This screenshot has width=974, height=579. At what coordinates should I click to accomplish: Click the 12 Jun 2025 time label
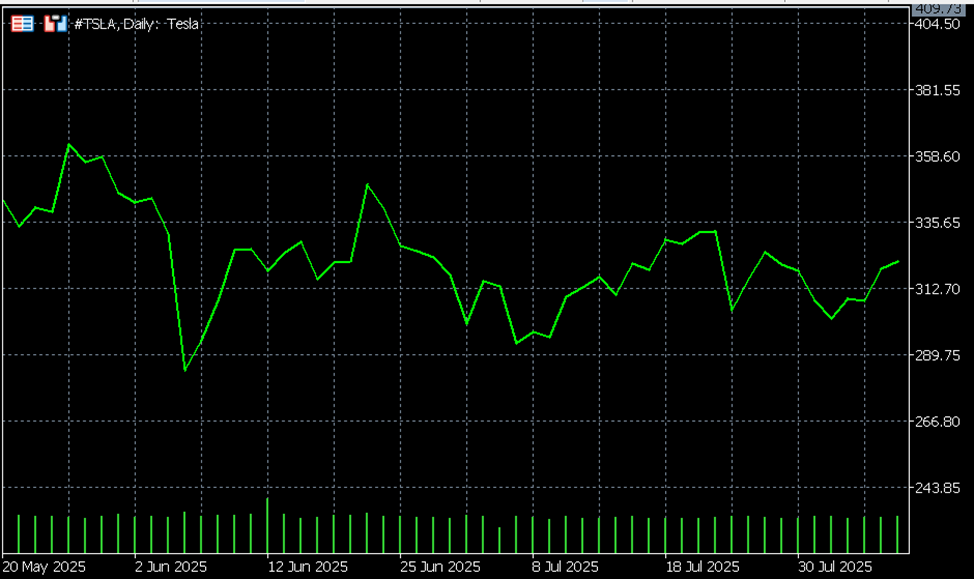click(307, 567)
